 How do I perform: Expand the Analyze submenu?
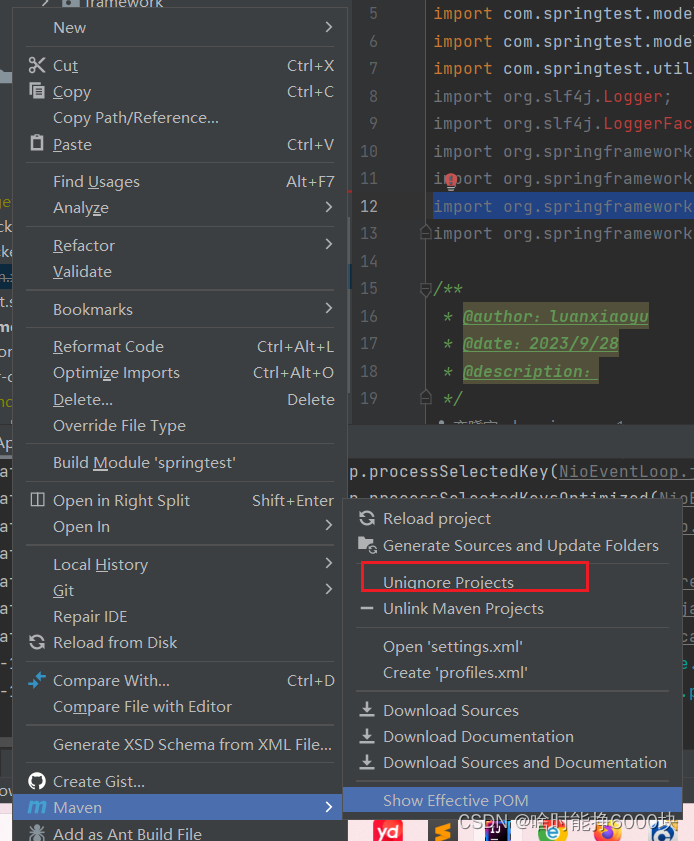click(x=329, y=207)
